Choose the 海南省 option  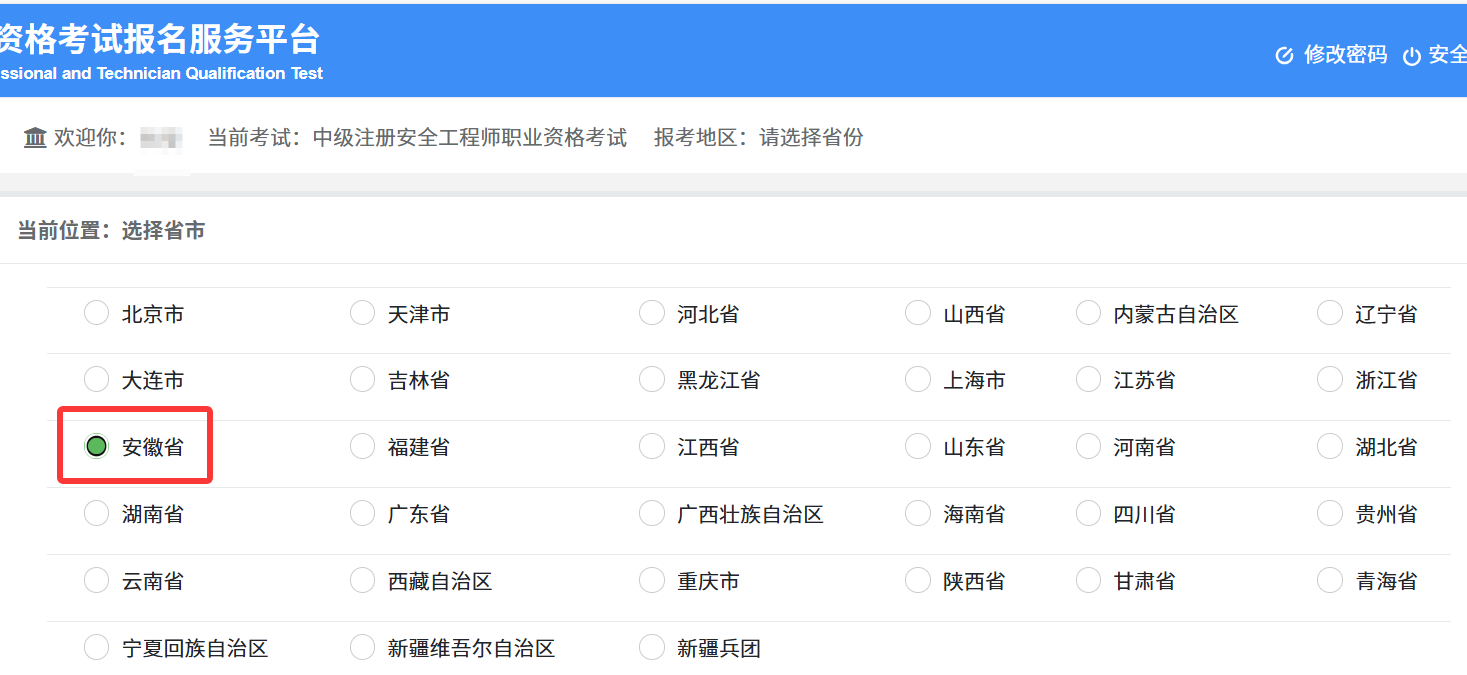point(917,513)
